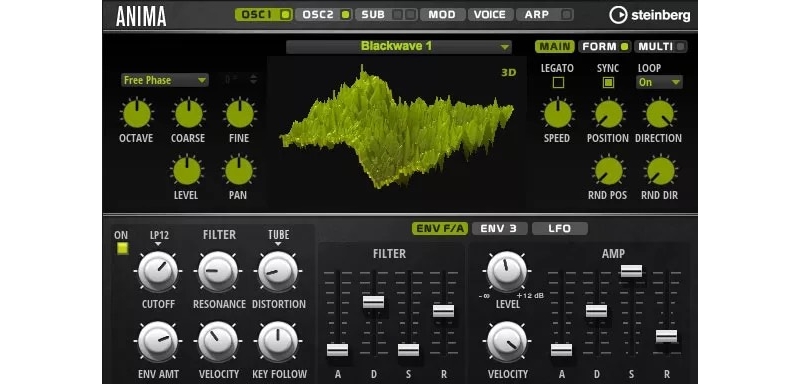Click the amp envelope Attack fader
Screen dimensions: 800x384
561,350
